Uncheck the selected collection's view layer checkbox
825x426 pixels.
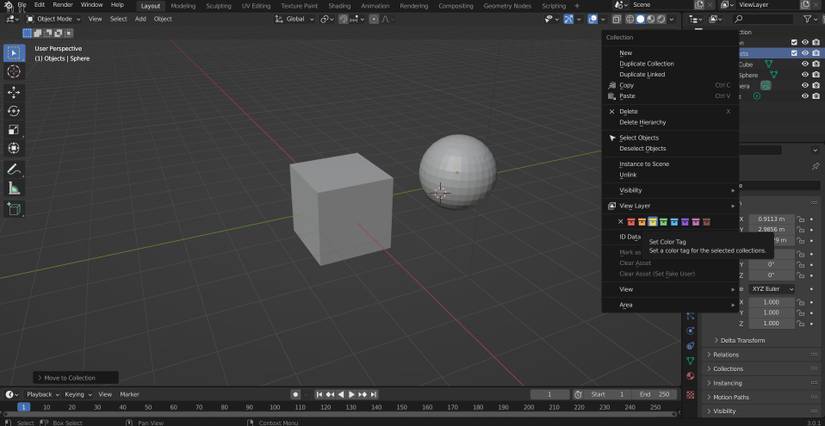coord(794,53)
